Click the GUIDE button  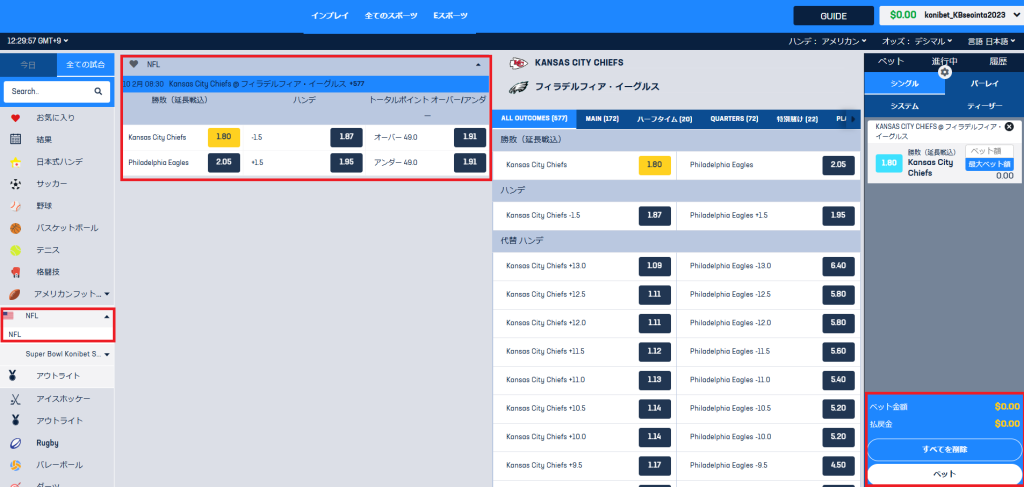point(833,16)
